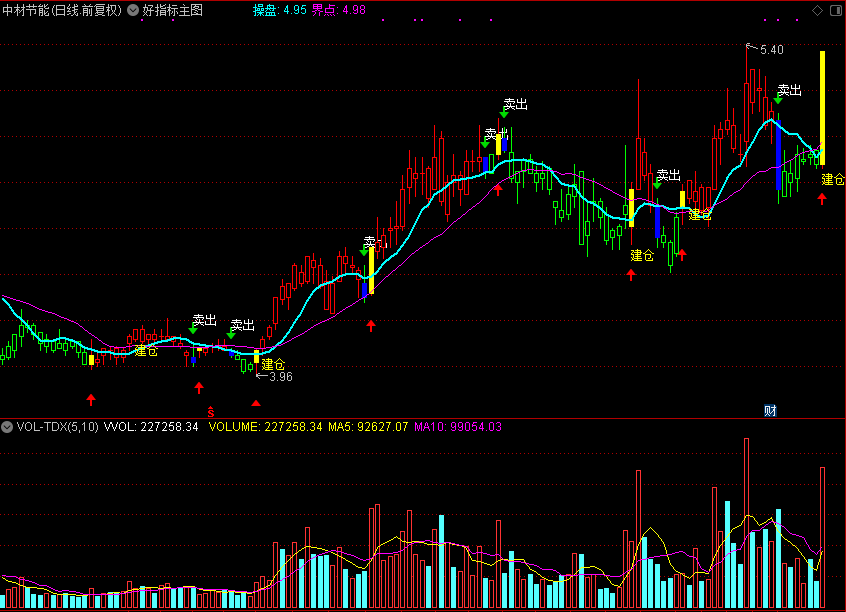The image size is (846, 612).
Task: Expand the VOL-TDX indicator dropdown arrow
Action: [7, 427]
